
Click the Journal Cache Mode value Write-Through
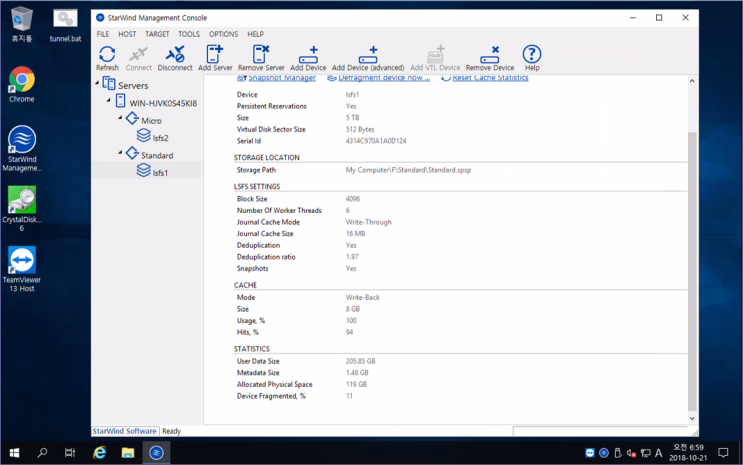point(368,222)
